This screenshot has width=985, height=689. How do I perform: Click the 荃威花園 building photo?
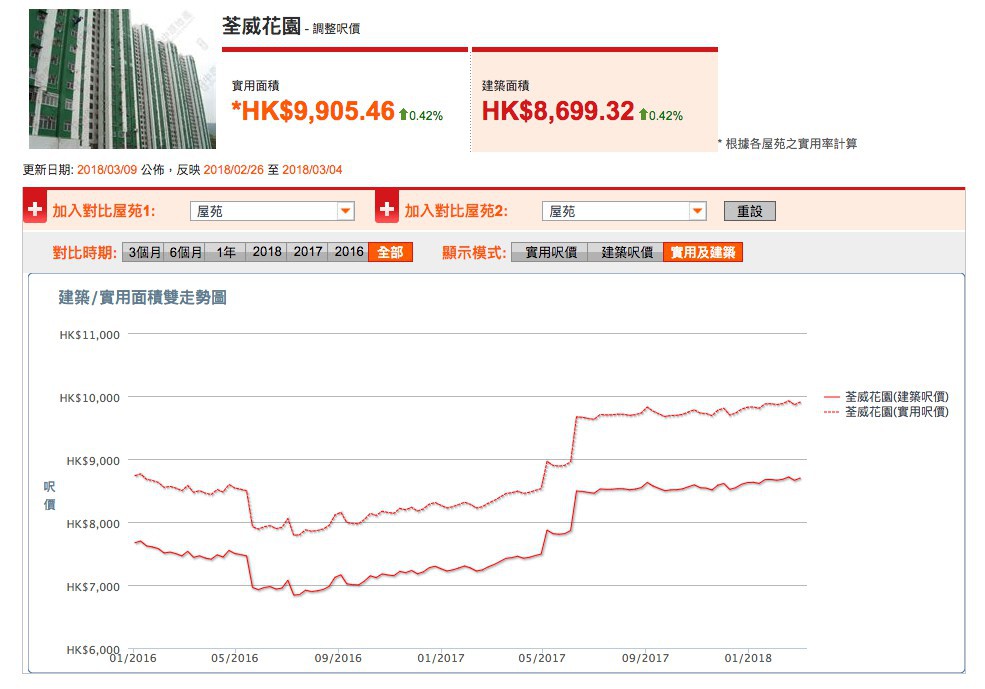(122, 79)
